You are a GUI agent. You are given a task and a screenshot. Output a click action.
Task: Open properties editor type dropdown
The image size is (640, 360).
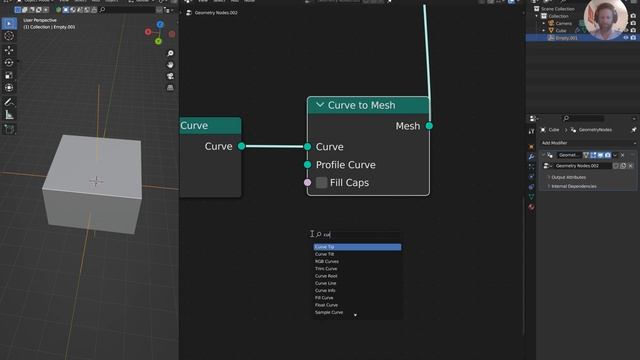click(x=533, y=118)
